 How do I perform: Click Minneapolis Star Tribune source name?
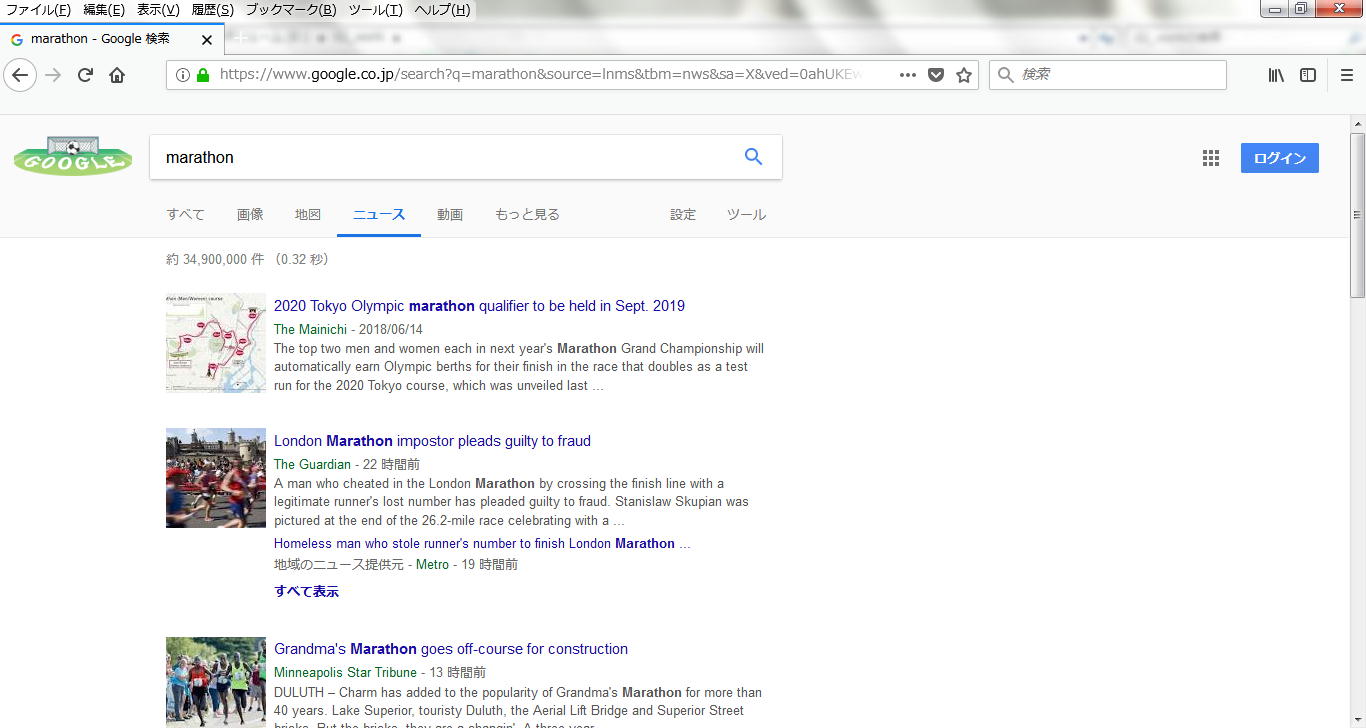pos(345,672)
